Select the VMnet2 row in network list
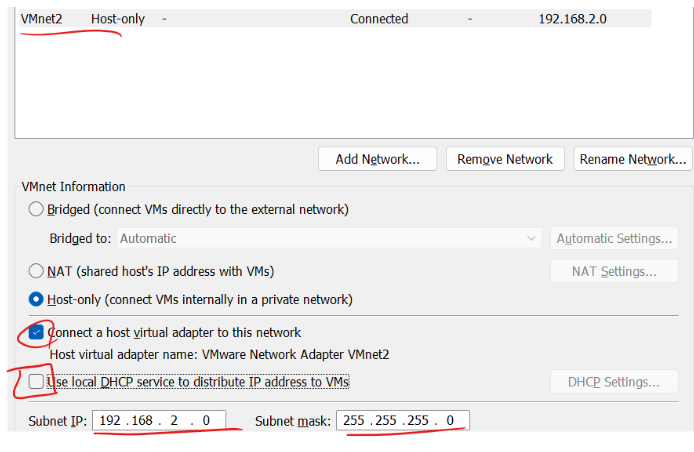694x452 pixels. (335, 19)
